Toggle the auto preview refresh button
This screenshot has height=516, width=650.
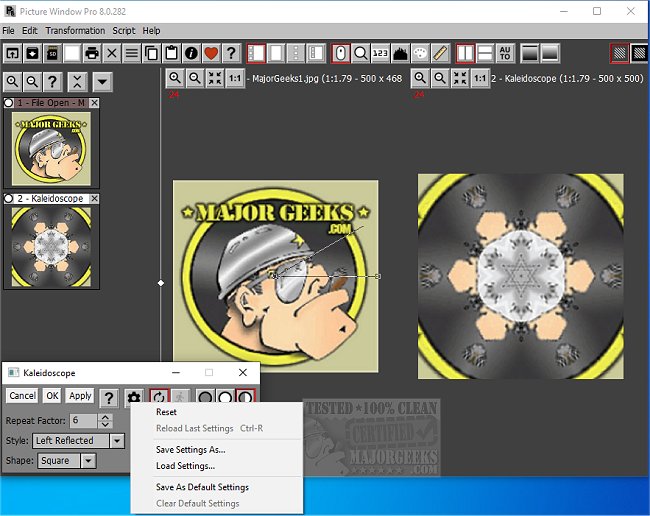click(159, 397)
